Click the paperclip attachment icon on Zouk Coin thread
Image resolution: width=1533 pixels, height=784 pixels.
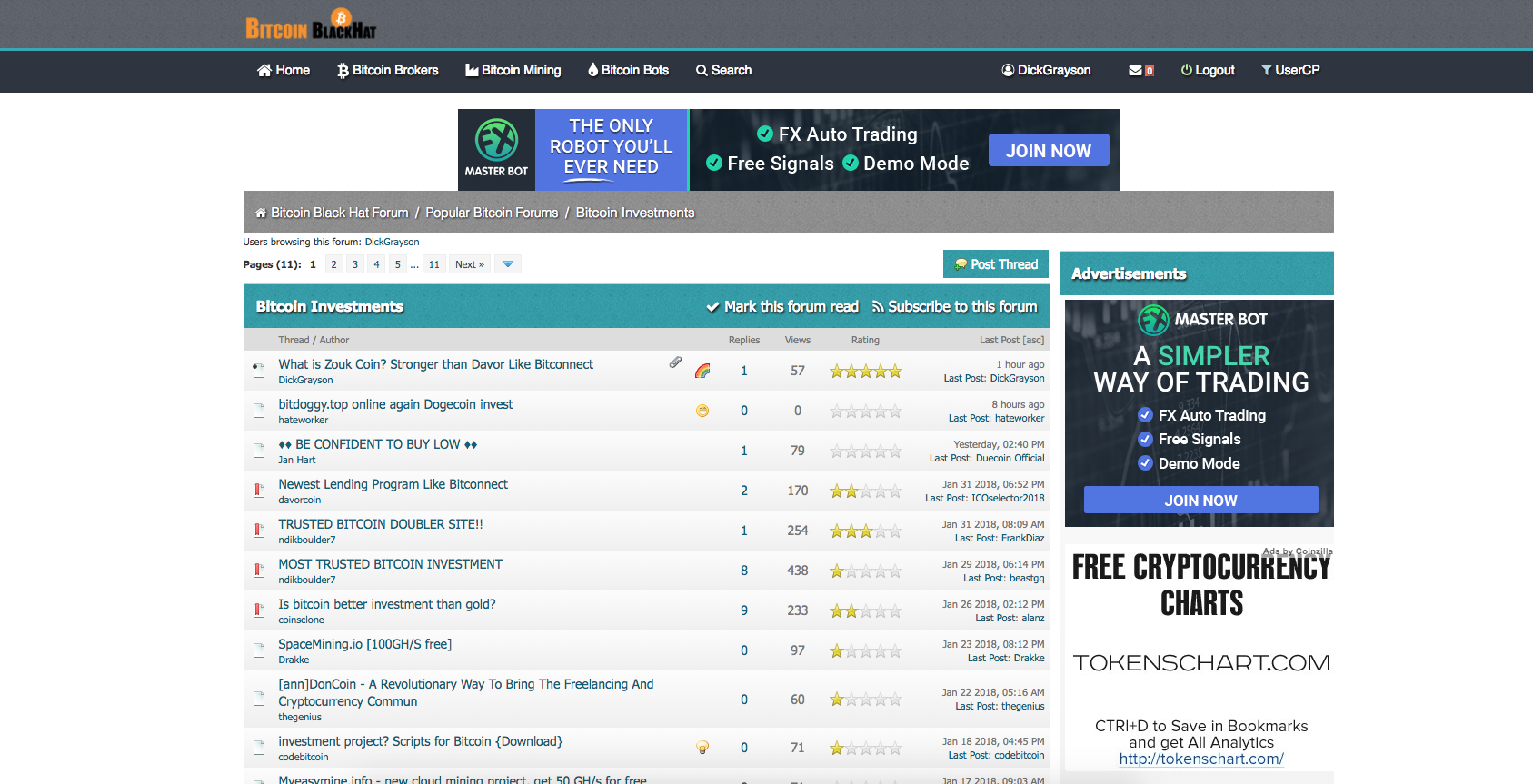point(675,362)
